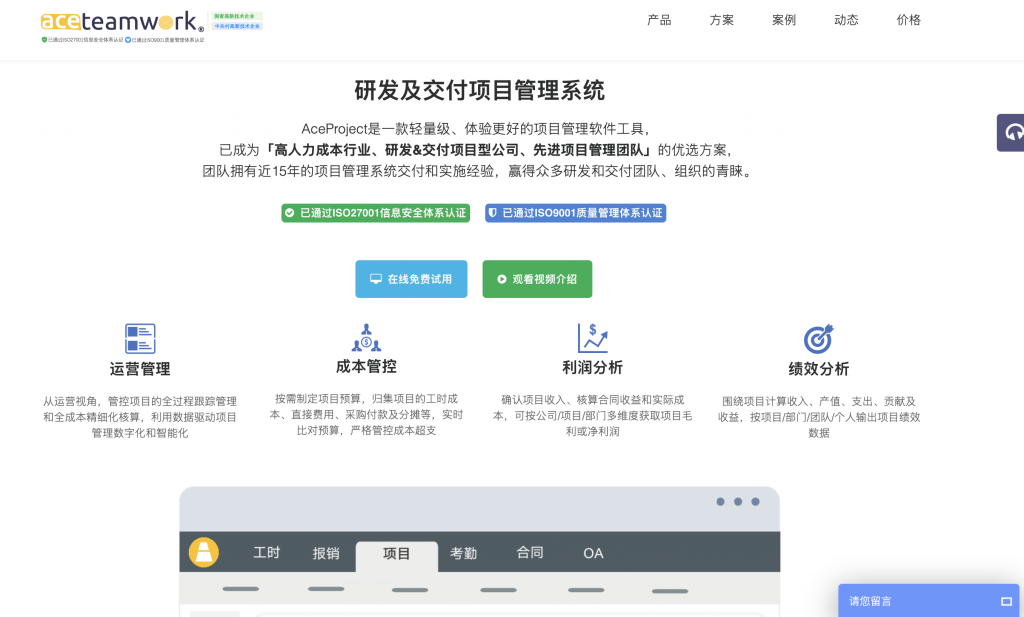The image size is (1024, 617).
Task: Open the 方案 menu
Action: pyautogui.click(x=722, y=20)
